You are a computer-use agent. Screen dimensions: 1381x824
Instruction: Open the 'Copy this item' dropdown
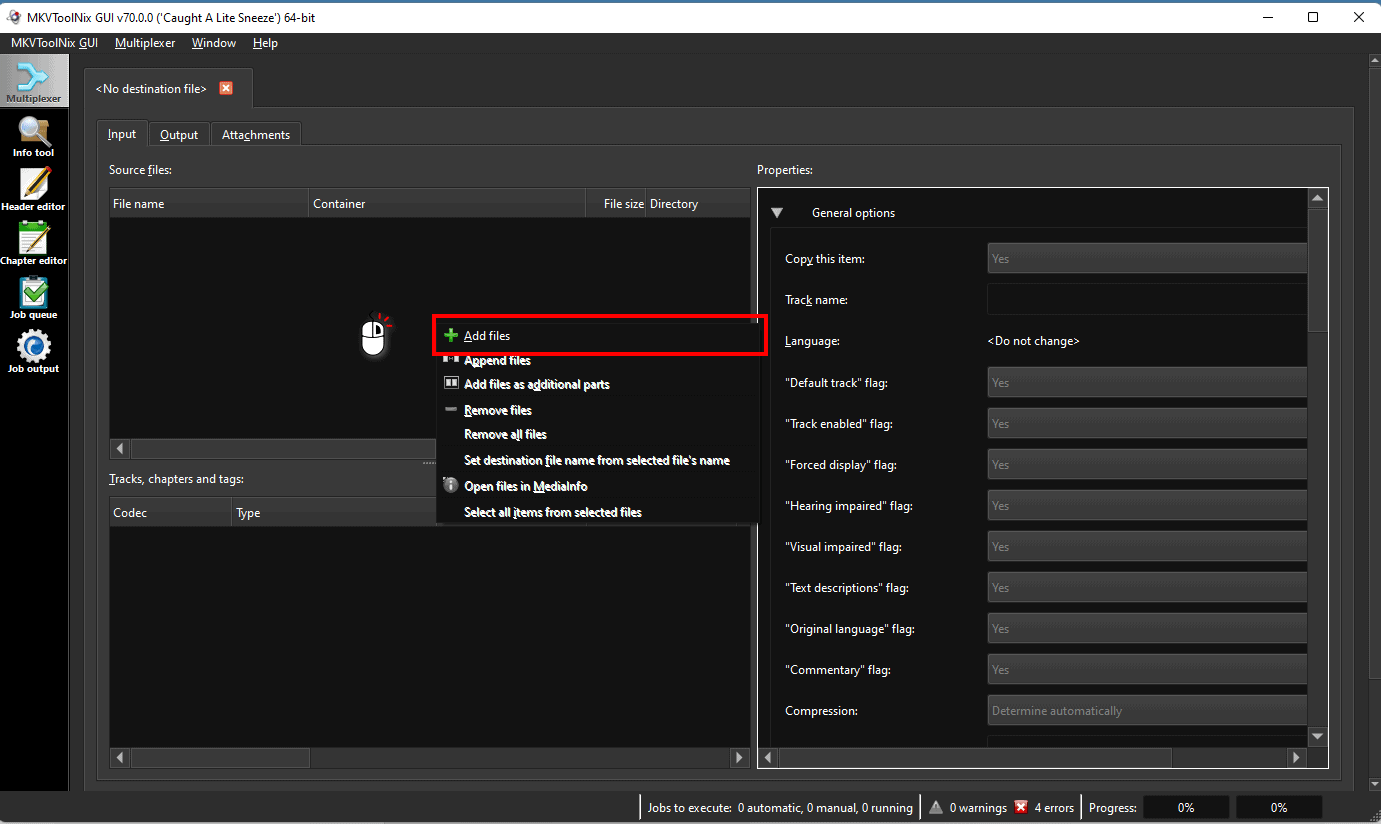tap(1147, 258)
